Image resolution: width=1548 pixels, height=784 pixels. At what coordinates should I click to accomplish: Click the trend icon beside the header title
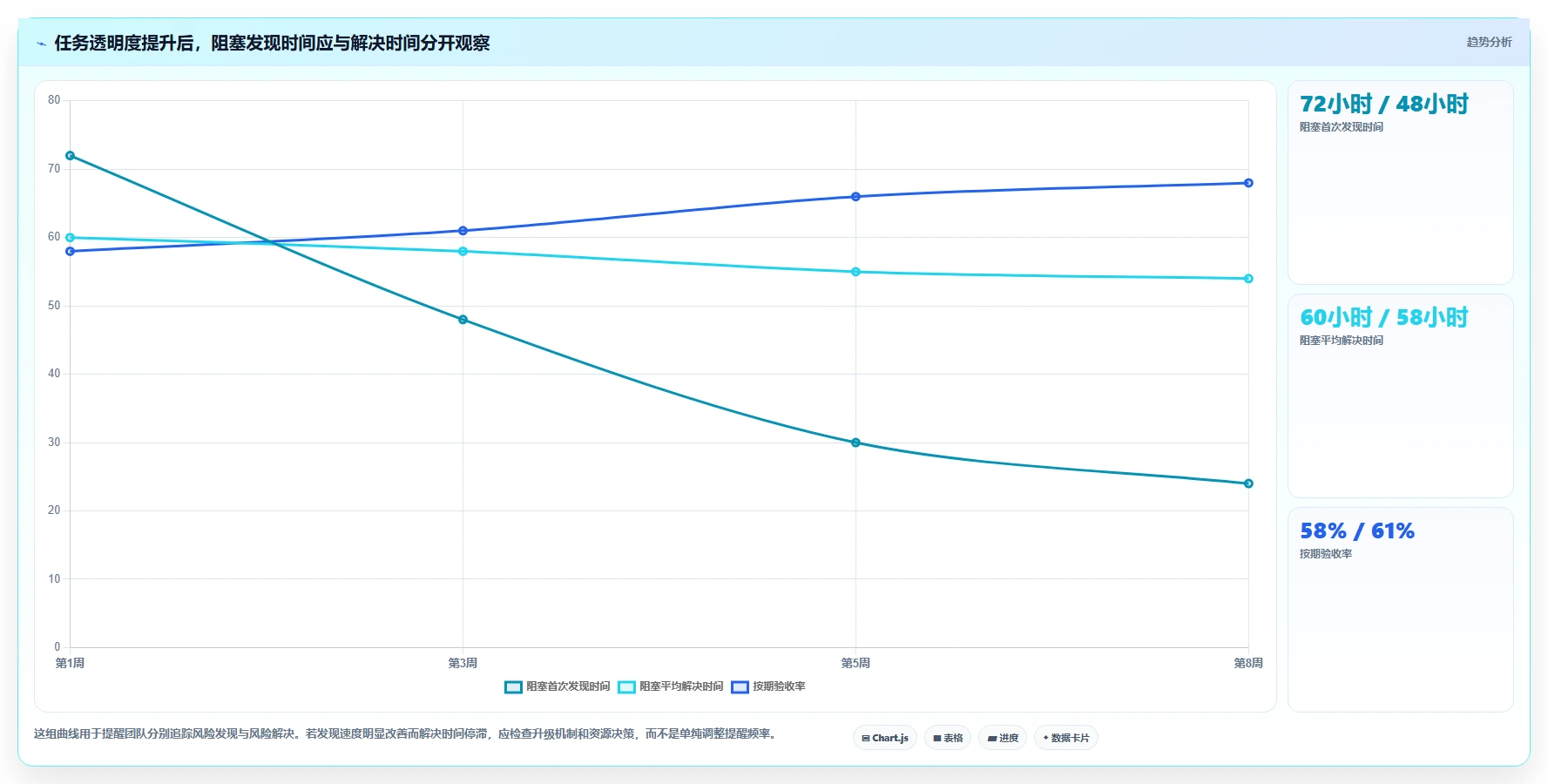pyautogui.click(x=41, y=44)
